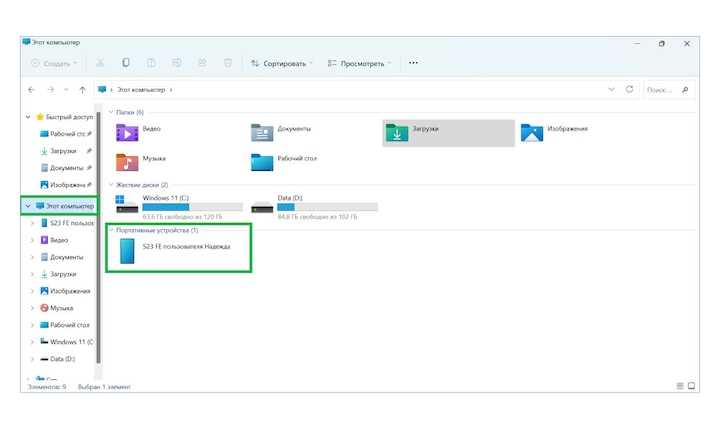
Task: Select the S23 FE portable device
Action: coord(174,251)
